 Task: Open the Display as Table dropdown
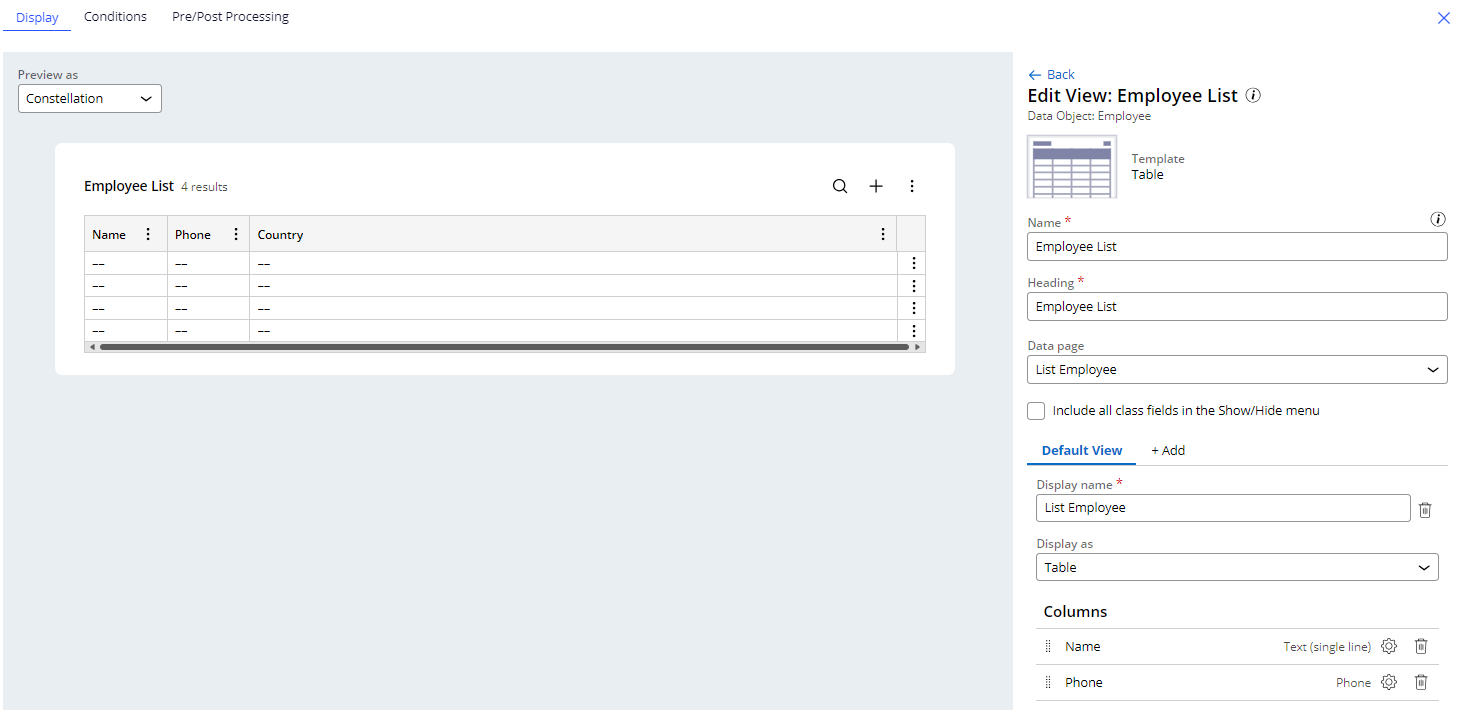click(x=1236, y=567)
